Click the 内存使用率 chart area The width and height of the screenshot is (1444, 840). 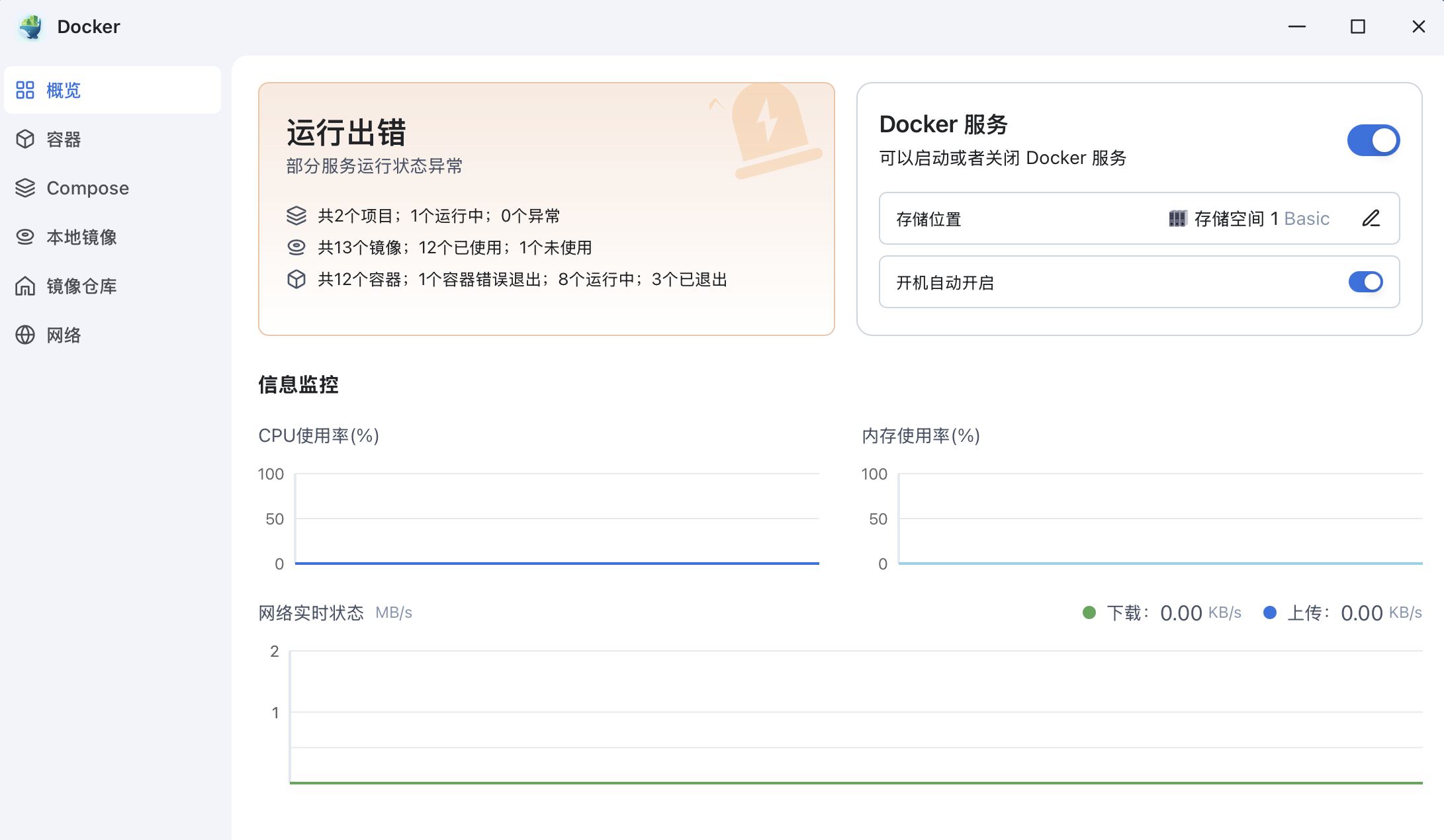(1158, 519)
